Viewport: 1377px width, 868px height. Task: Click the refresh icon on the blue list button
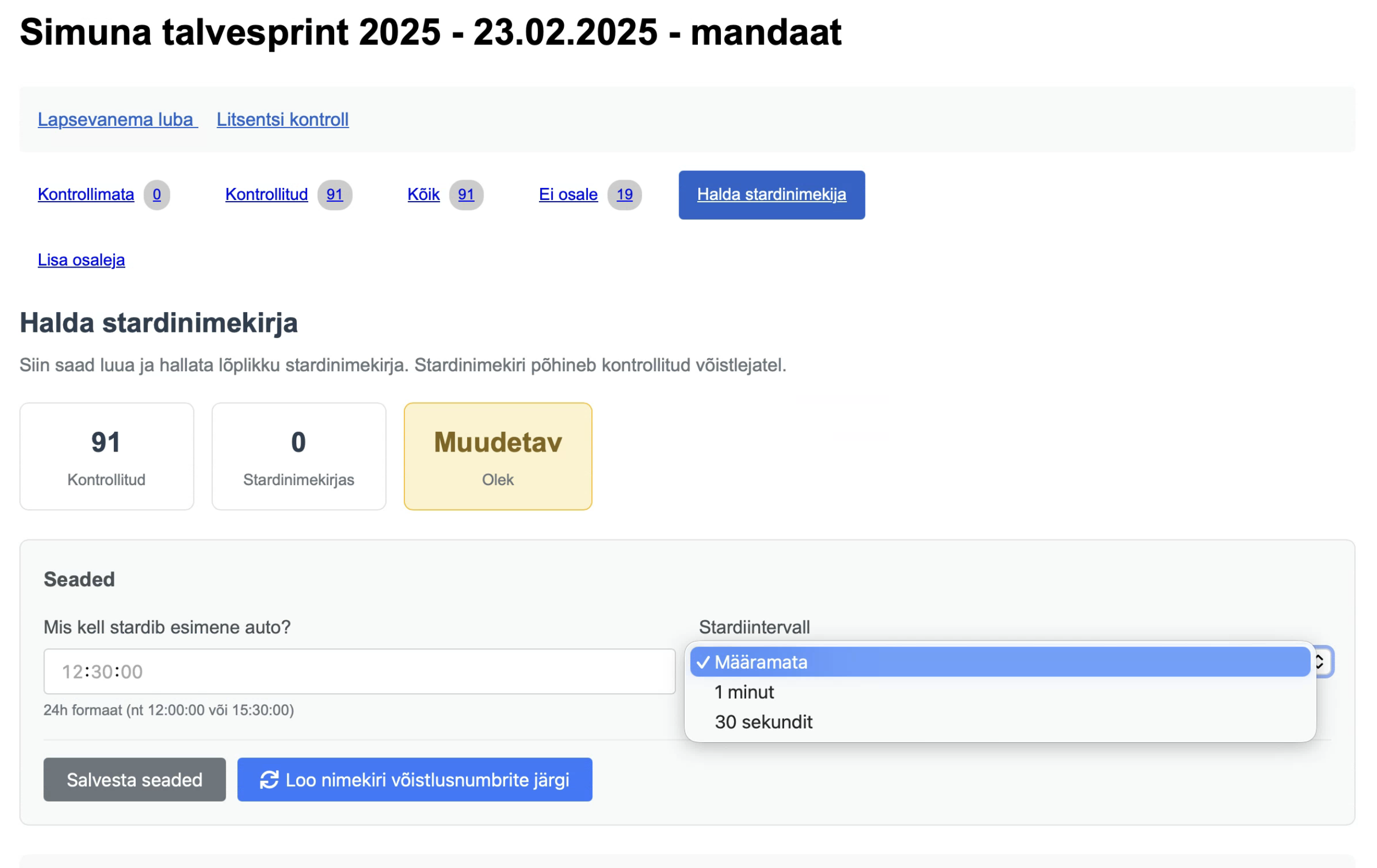270,780
